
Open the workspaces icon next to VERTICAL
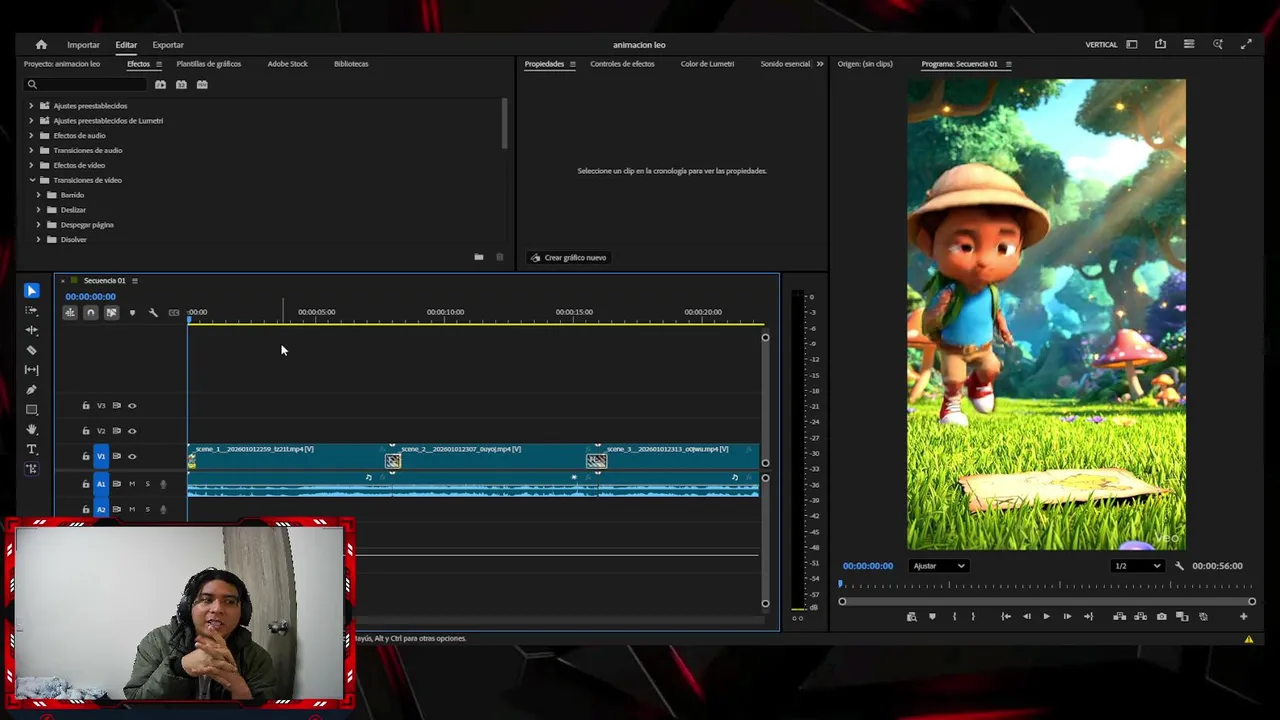[1132, 45]
